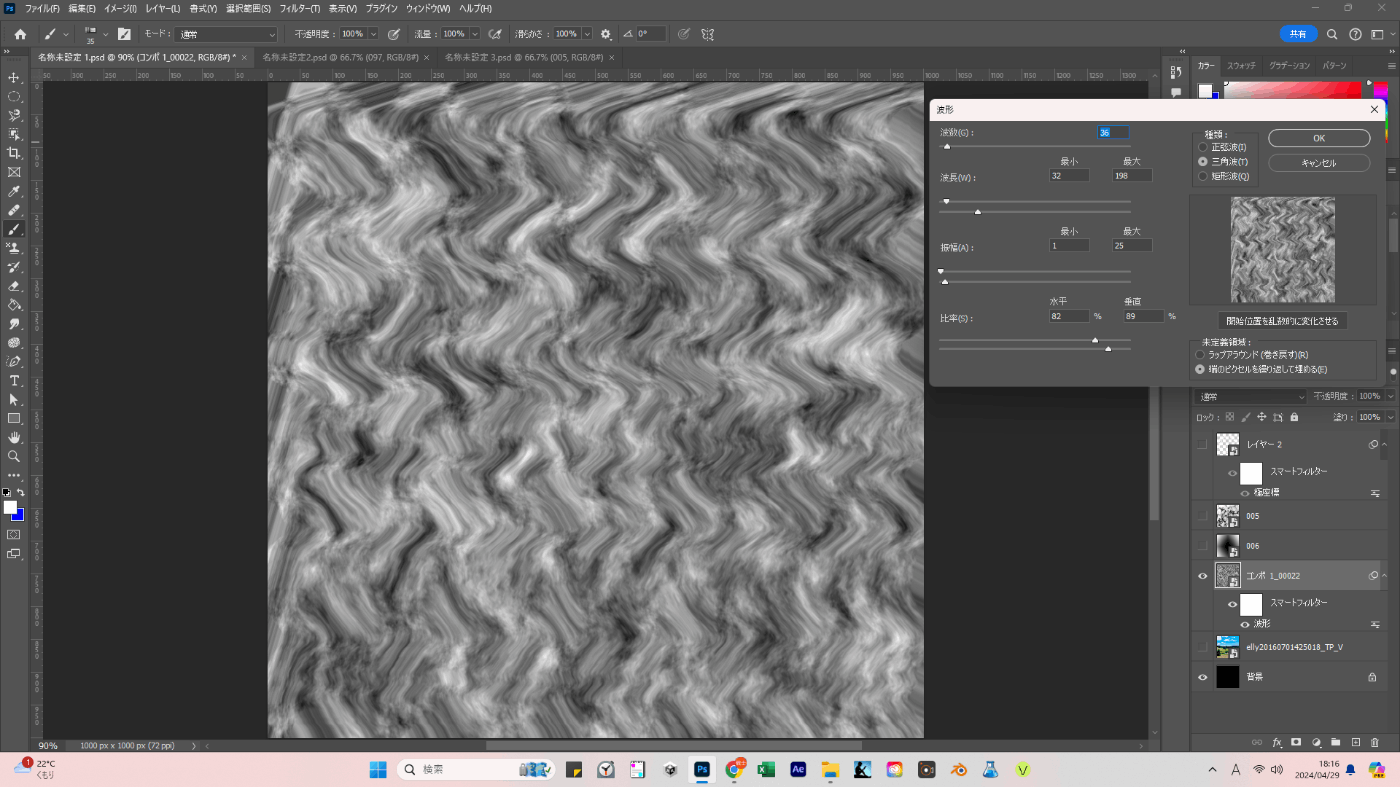Viewport: 1400px width, 787px height.
Task: Choose the Clone Stamp tool
Action: tap(14, 248)
